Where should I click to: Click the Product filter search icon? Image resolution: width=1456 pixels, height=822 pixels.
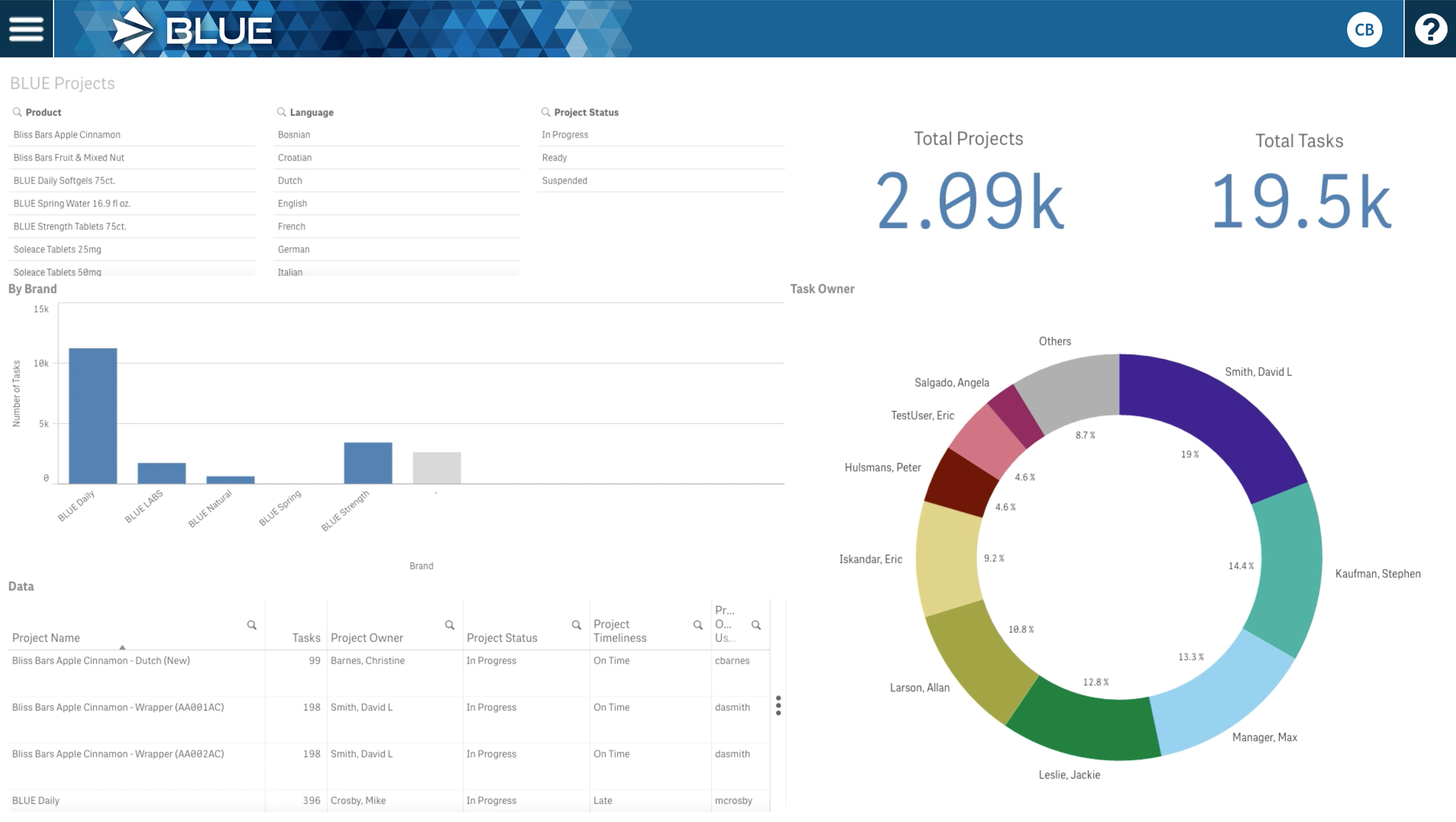click(17, 112)
